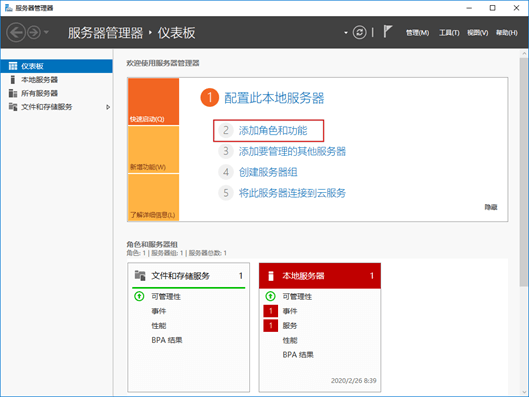The image size is (529, 397).
Task: Click the 文件和存储服务 sidebar icon
Action: (13, 107)
